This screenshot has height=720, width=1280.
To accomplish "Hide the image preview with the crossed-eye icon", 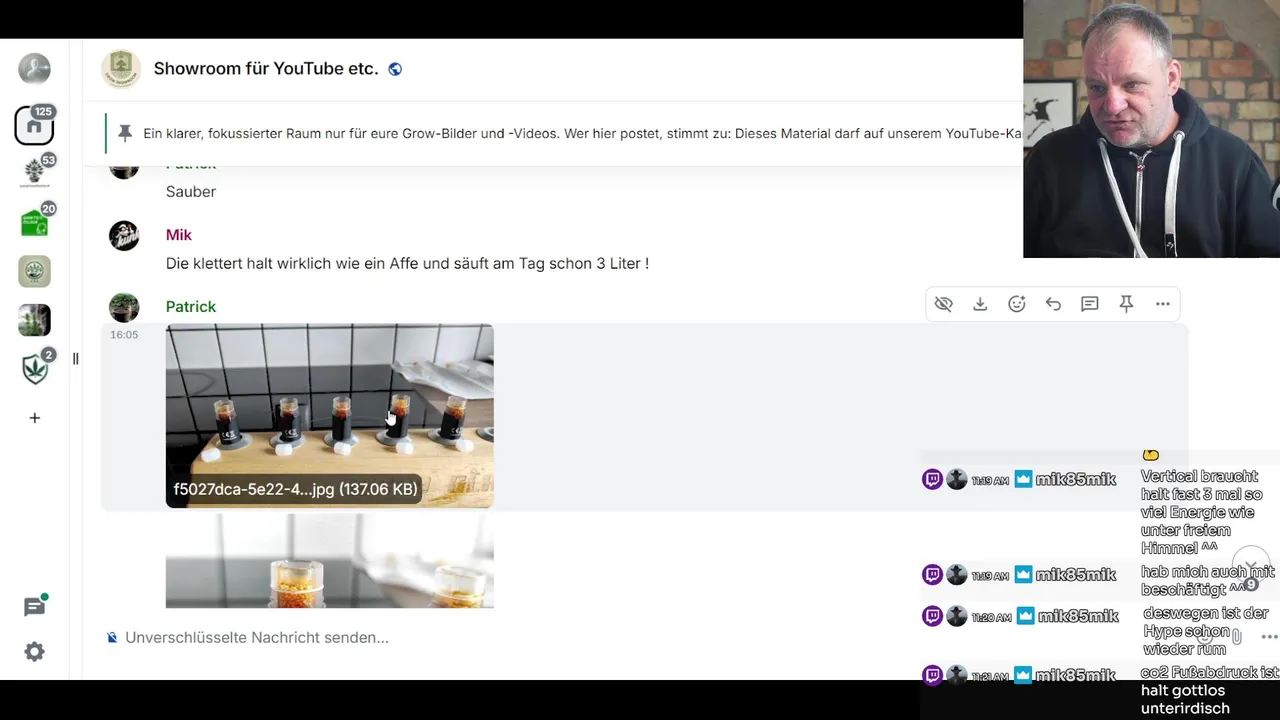I will click(x=943, y=304).
